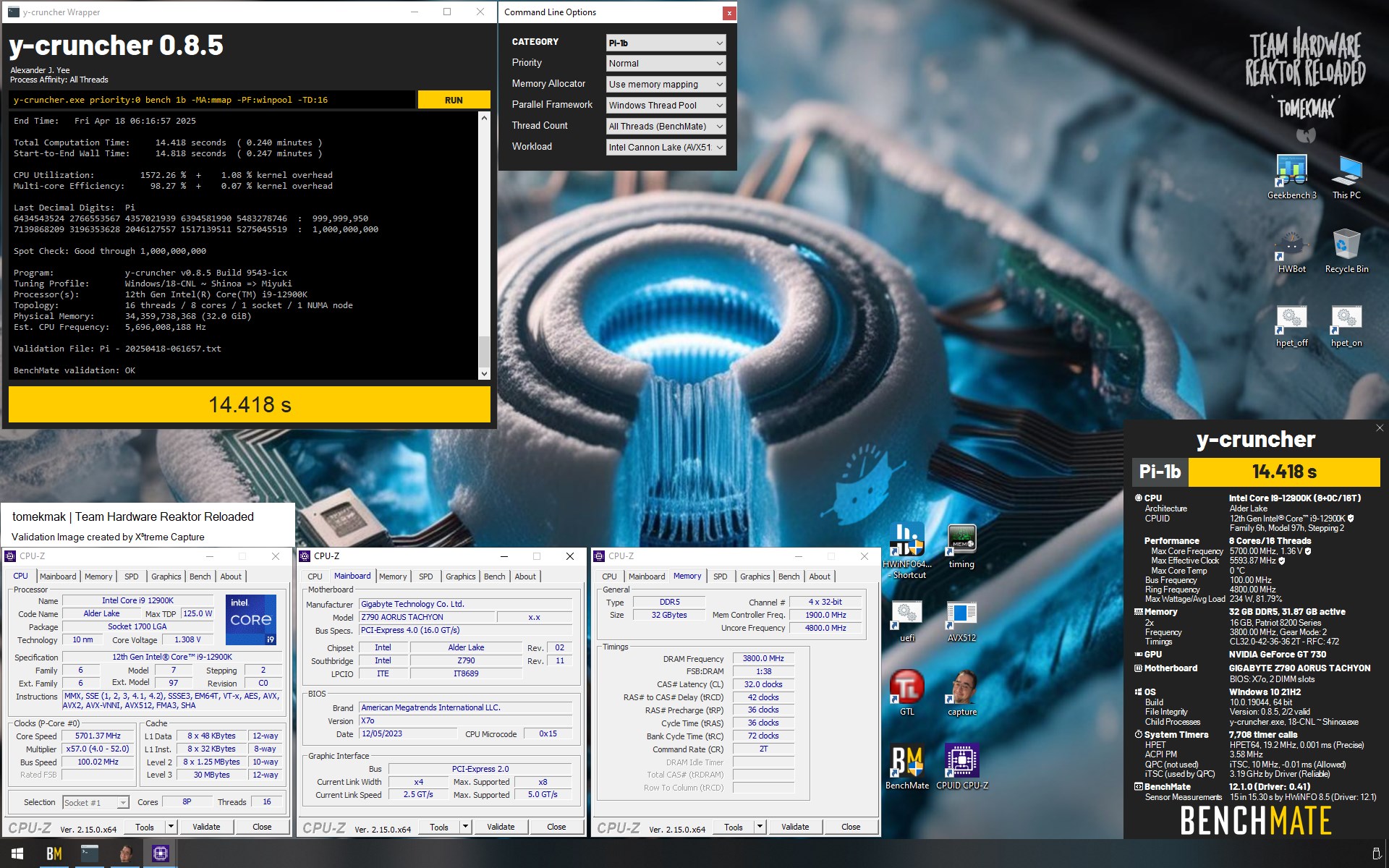Open the AVX512 desktop shortcut
The image size is (1389, 868).
(961, 621)
